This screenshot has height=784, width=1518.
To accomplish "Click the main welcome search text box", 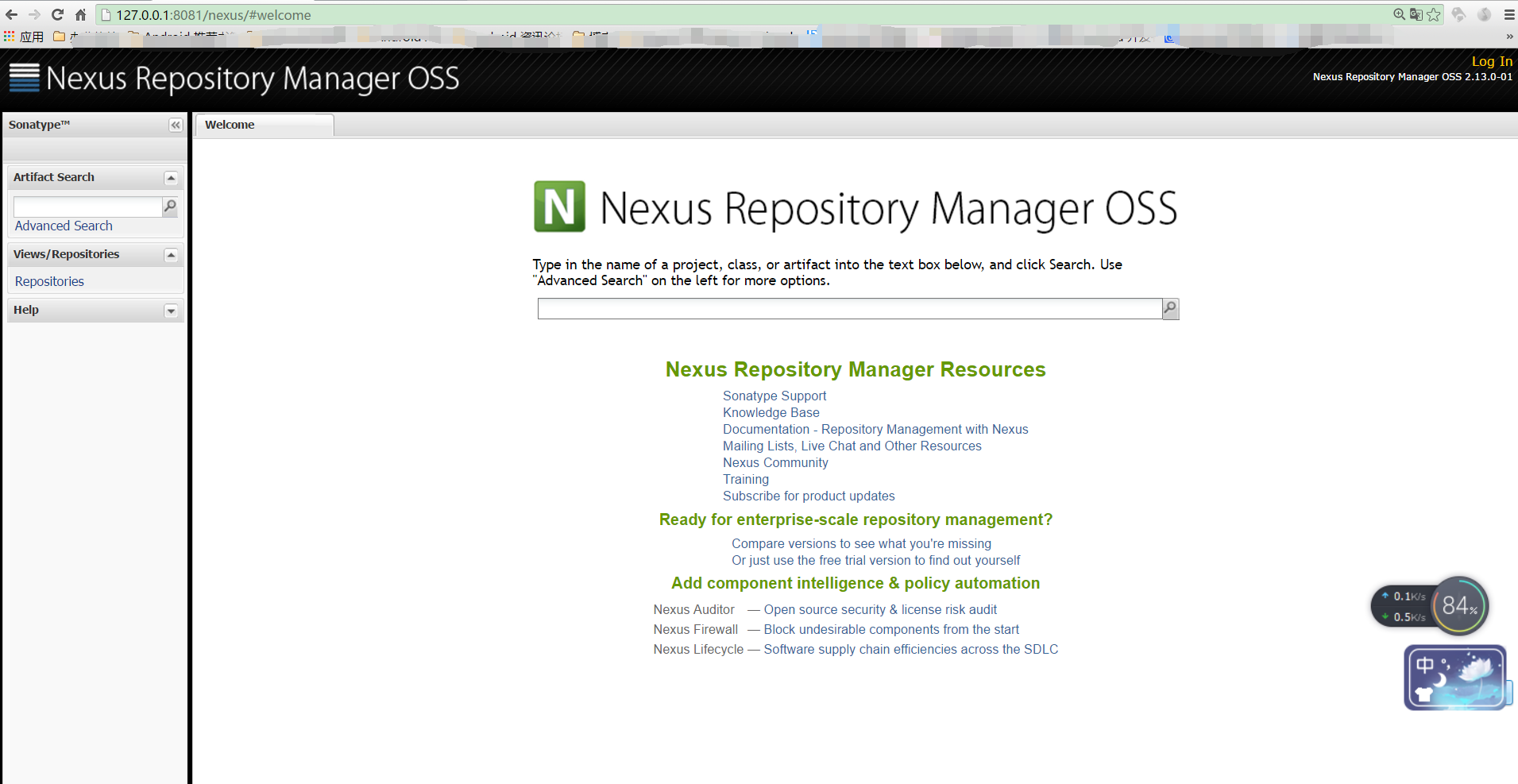I will point(849,308).
